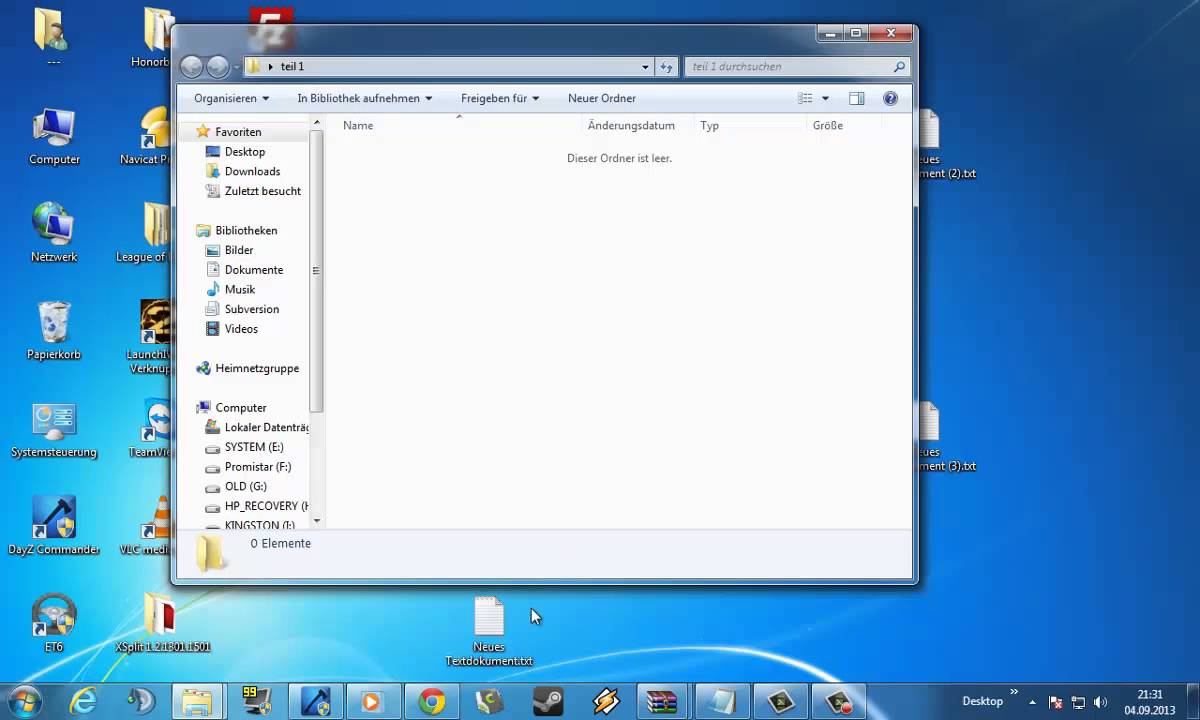Open 'In Bibliothek aufnehmen' menu
Image resolution: width=1200 pixels, height=720 pixels.
coord(365,98)
